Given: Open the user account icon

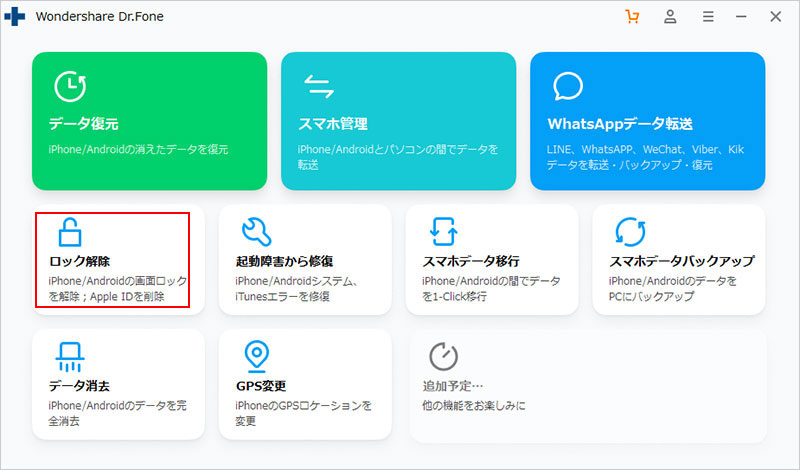Looking at the screenshot, I should (670, 16).
